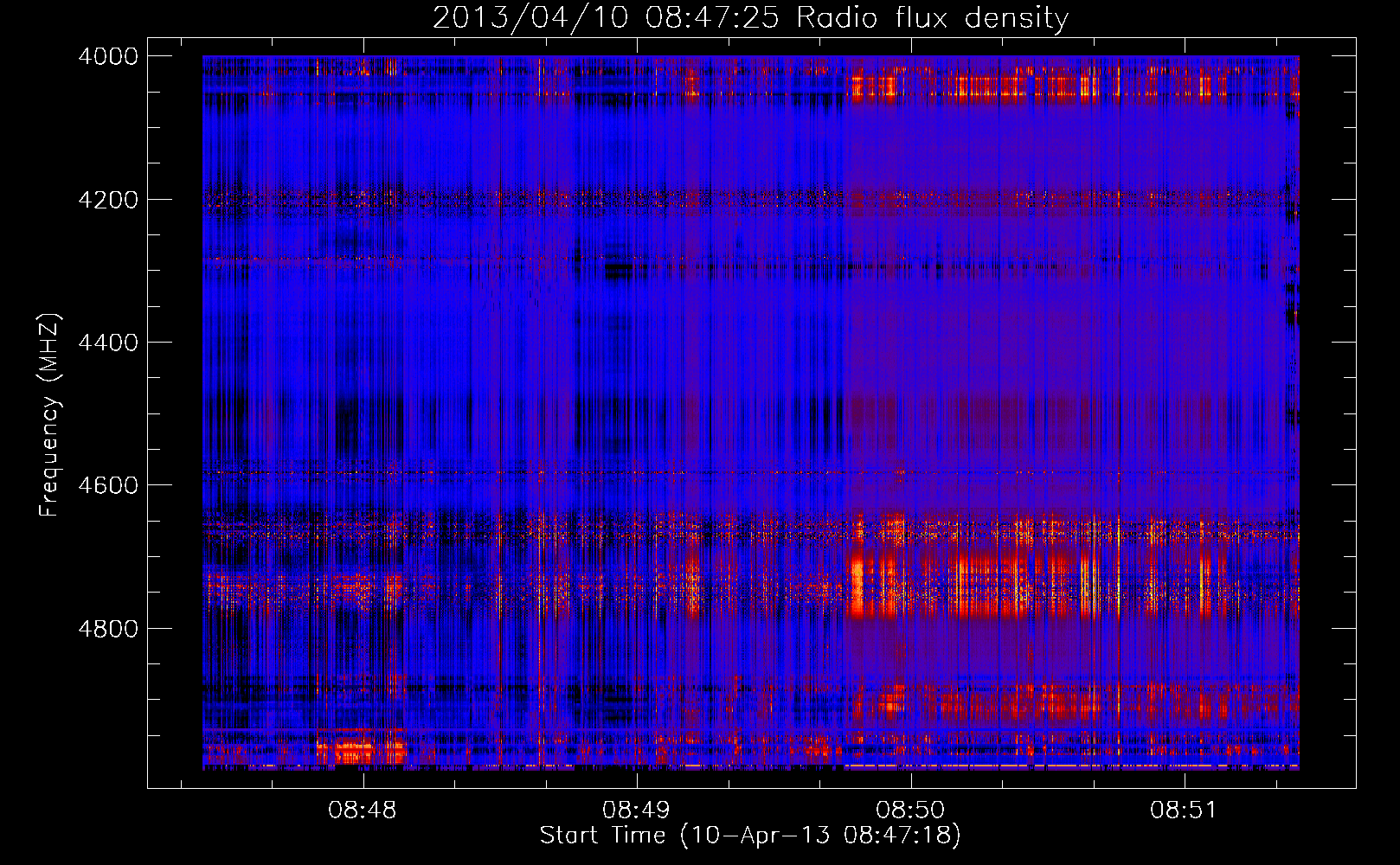
Task: Click the "Start Time (10-Apr-13 08:47:18)" axis label
Action: pyautogui.click(x=750, y=836)
